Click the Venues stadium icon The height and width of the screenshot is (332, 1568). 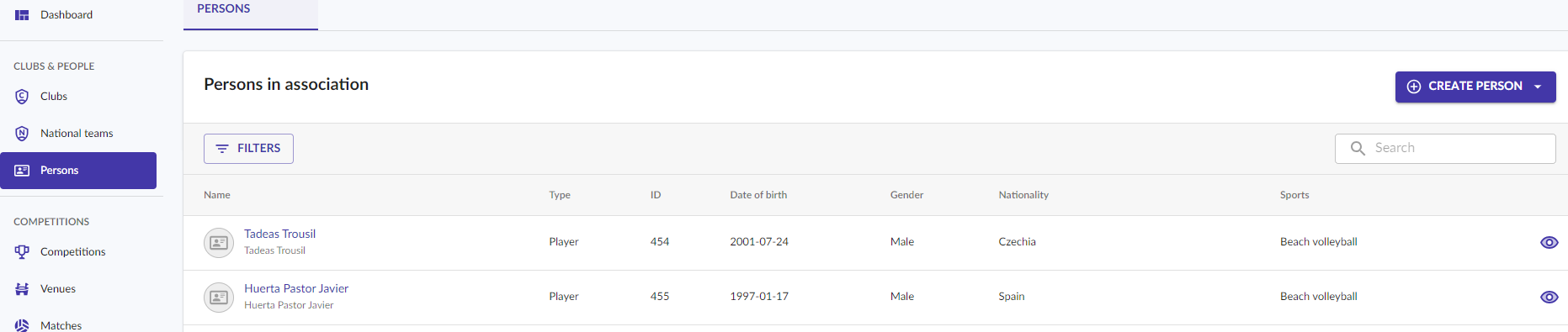coord(22,289)
